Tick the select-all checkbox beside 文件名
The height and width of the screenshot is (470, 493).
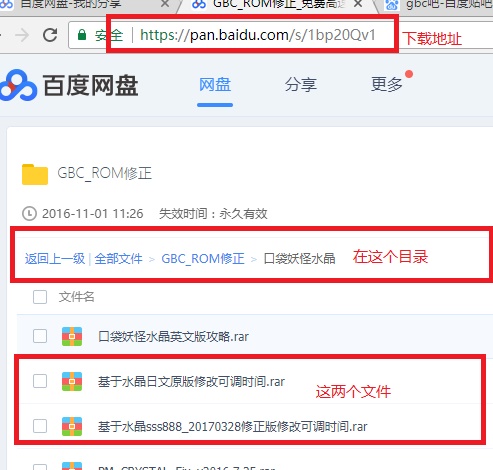(40, 297)
